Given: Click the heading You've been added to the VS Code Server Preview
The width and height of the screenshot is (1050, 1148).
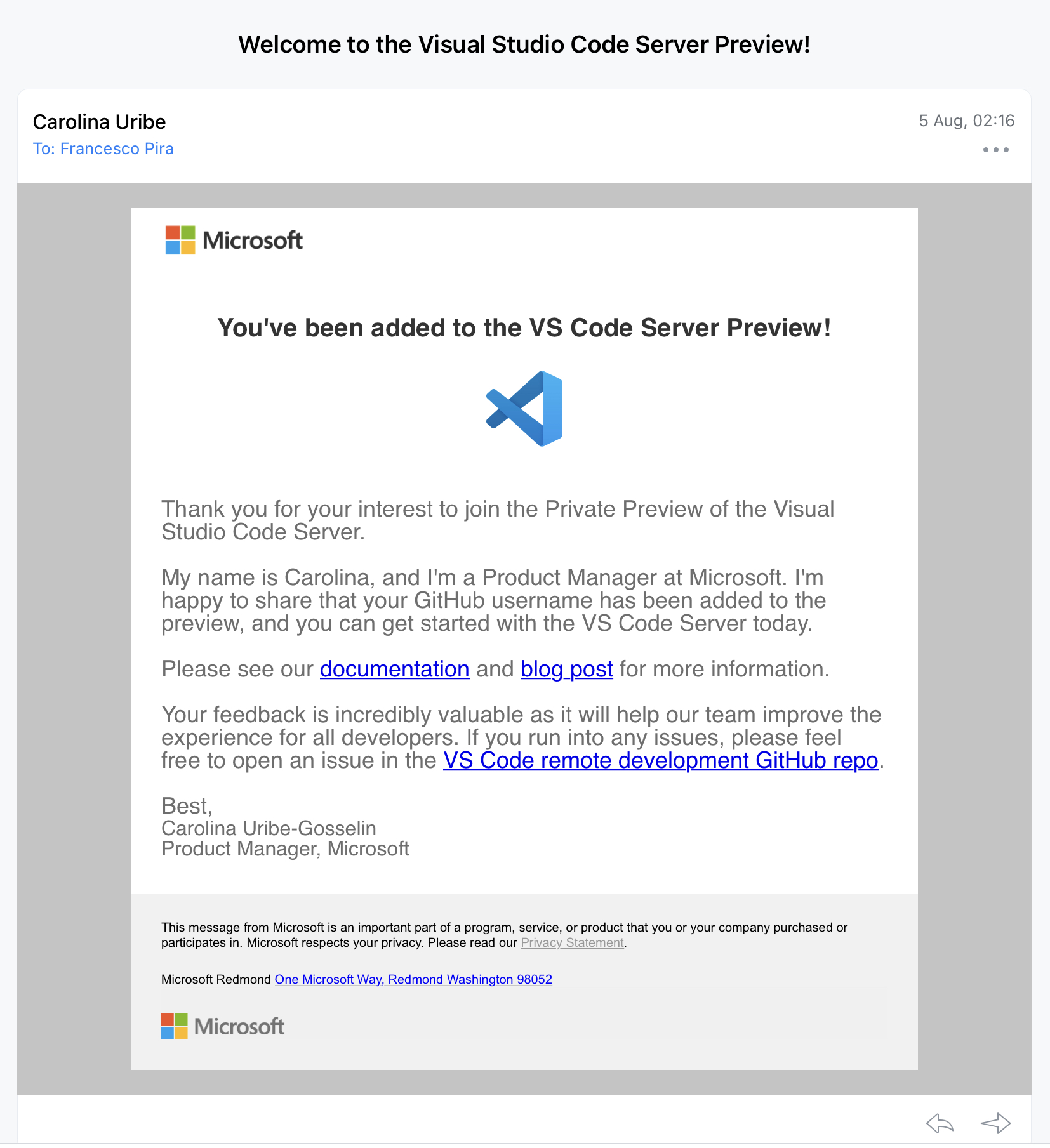Looking at the screenshot, I should [524, 328].
